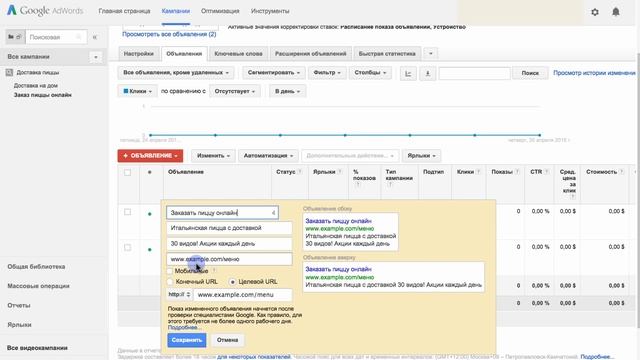Switch to the Расширения объявлений tab
The height and width of the screenshot is (360, 640).
[x=310, y=53]
